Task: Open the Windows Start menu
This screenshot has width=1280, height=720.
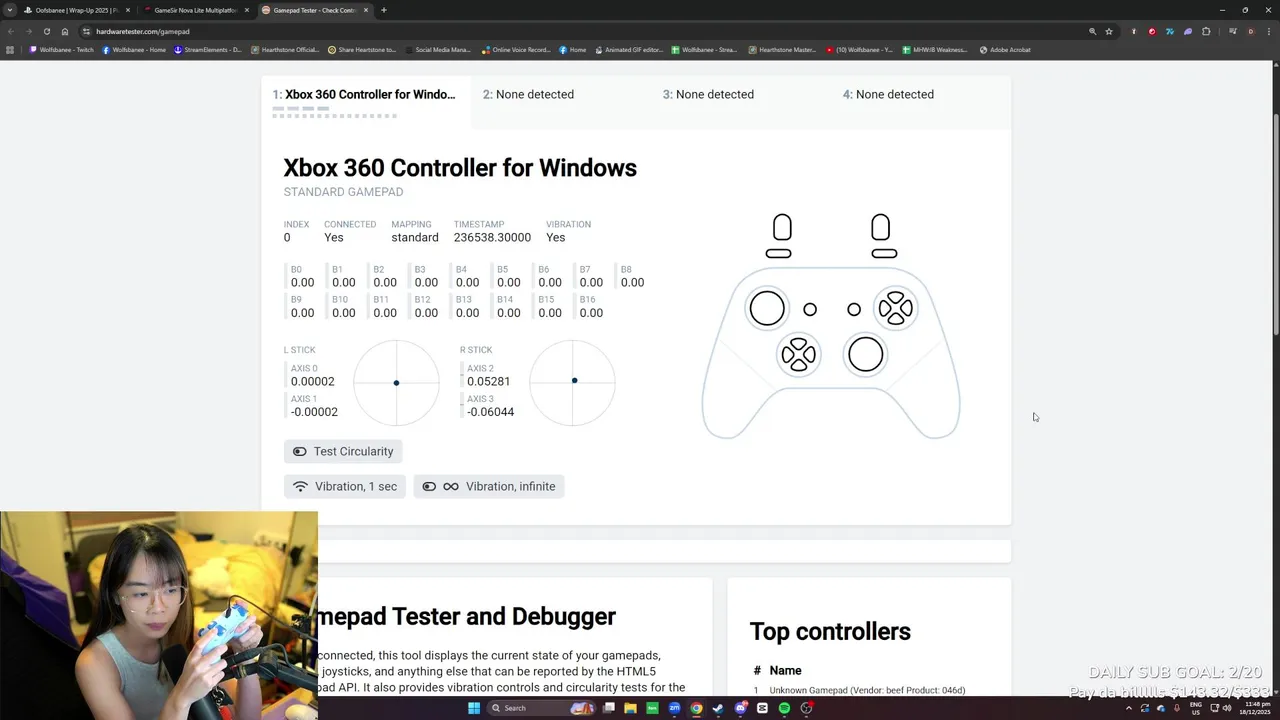Action: click(473, 708)
